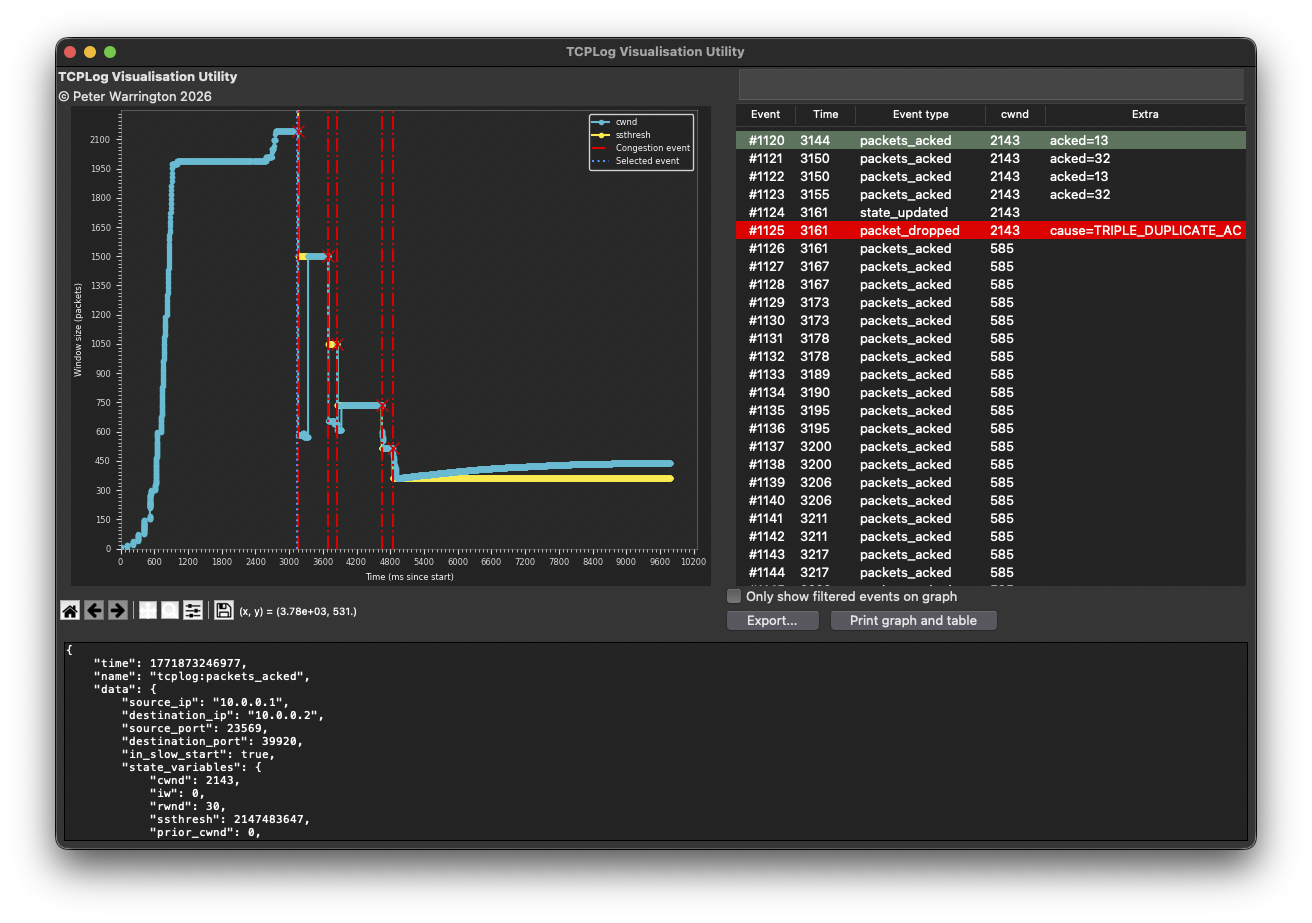
Task: Reset graph to original home view
Action: click(x=70, y=610)
